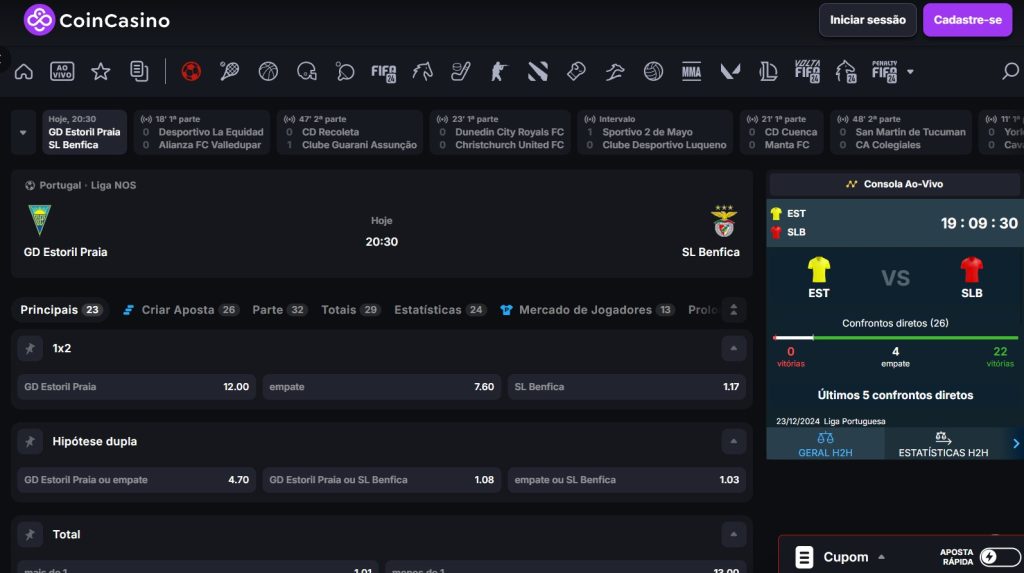Open CD Recoleta live match card

point(350,132)
